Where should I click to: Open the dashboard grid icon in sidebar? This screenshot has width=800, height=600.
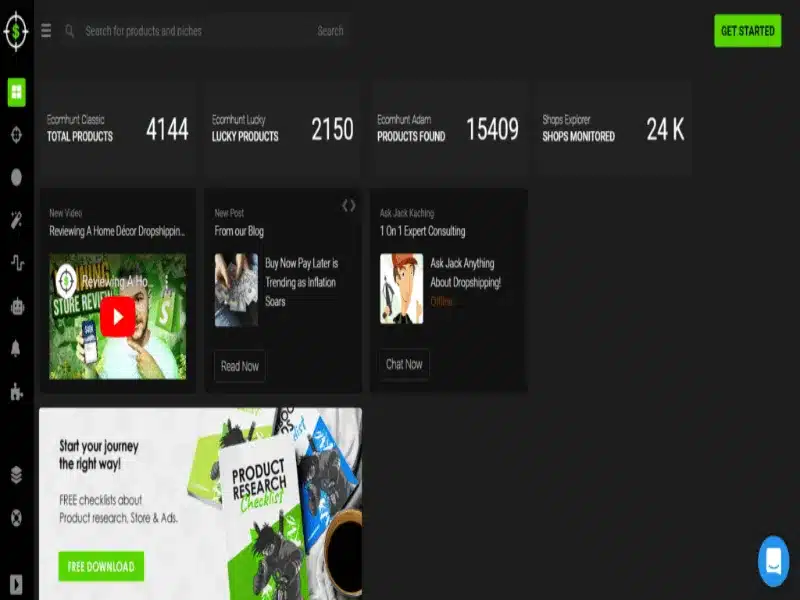pyautogui.click(x=16, y=92)
